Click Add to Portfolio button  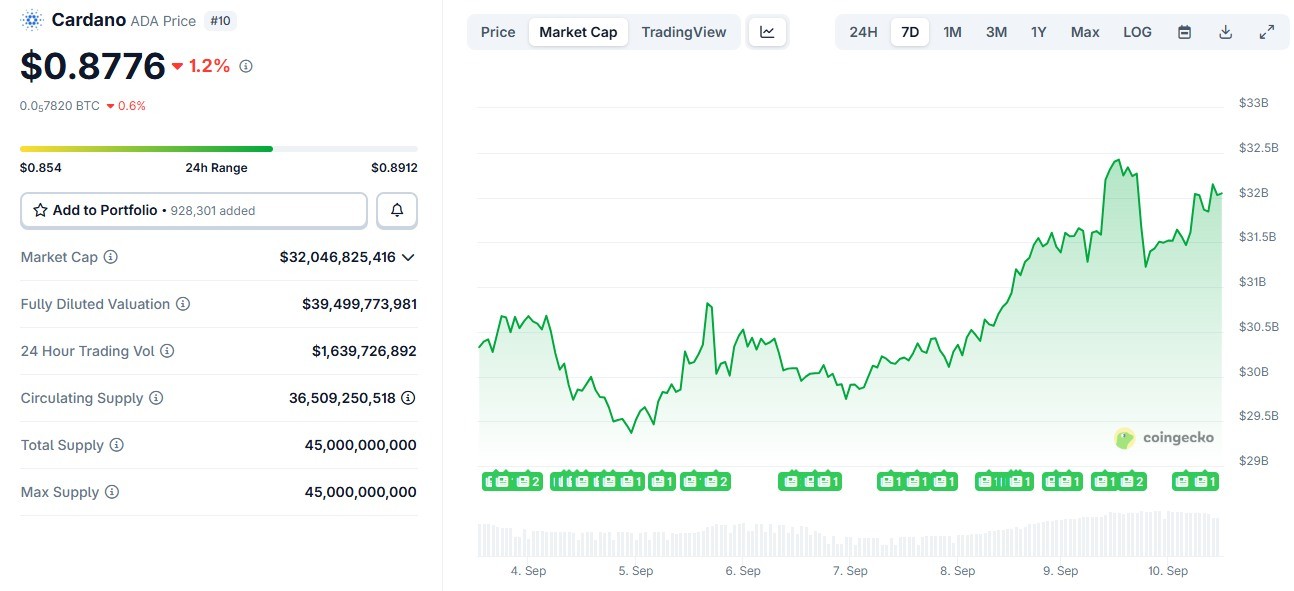pos(194,210)
